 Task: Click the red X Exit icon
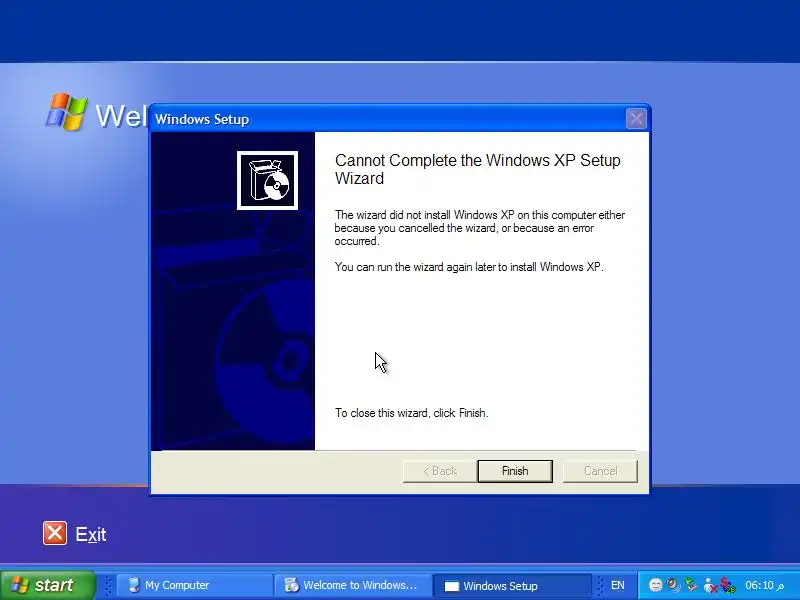point(55,533)
